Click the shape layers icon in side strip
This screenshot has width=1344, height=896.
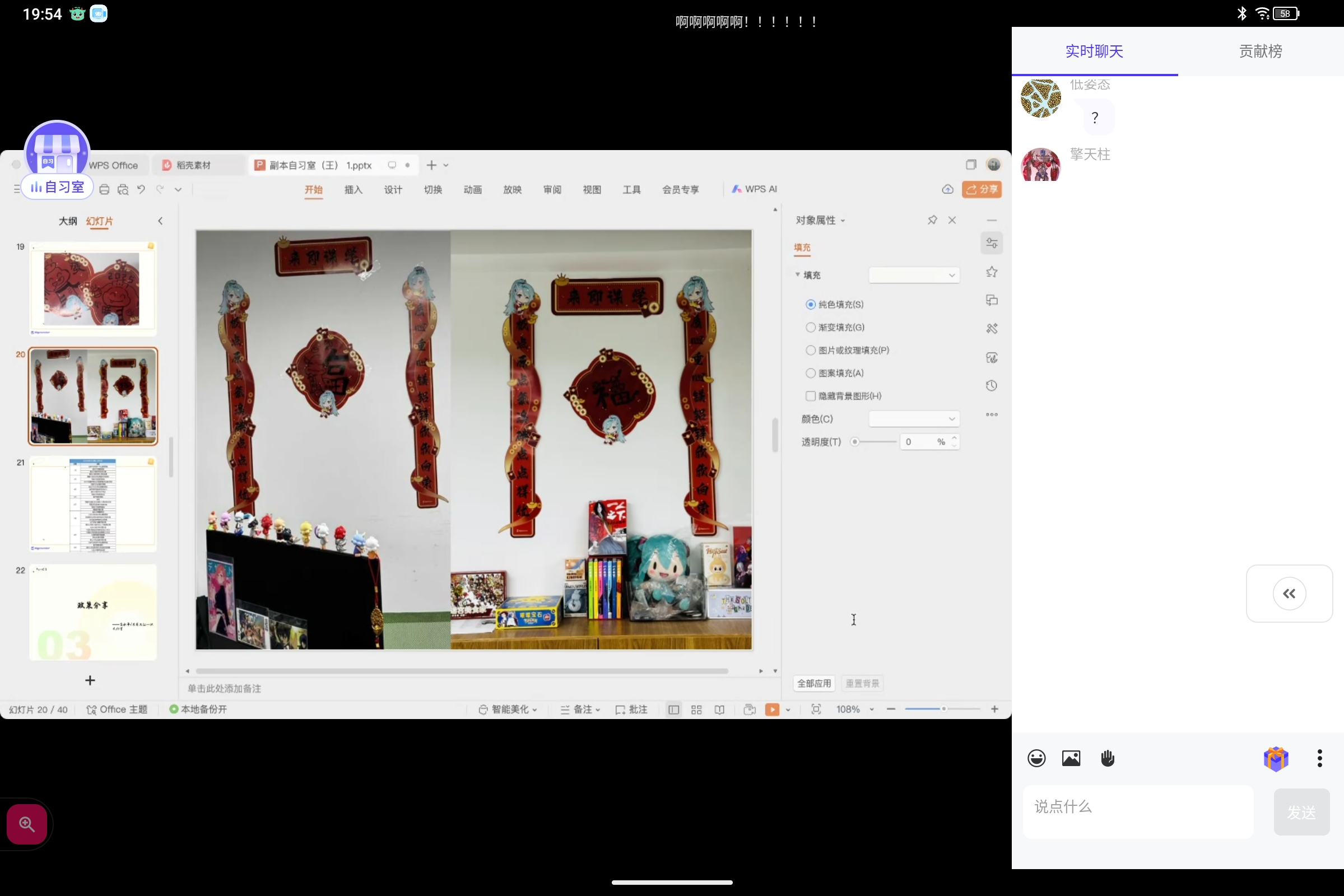pos(991,301)
